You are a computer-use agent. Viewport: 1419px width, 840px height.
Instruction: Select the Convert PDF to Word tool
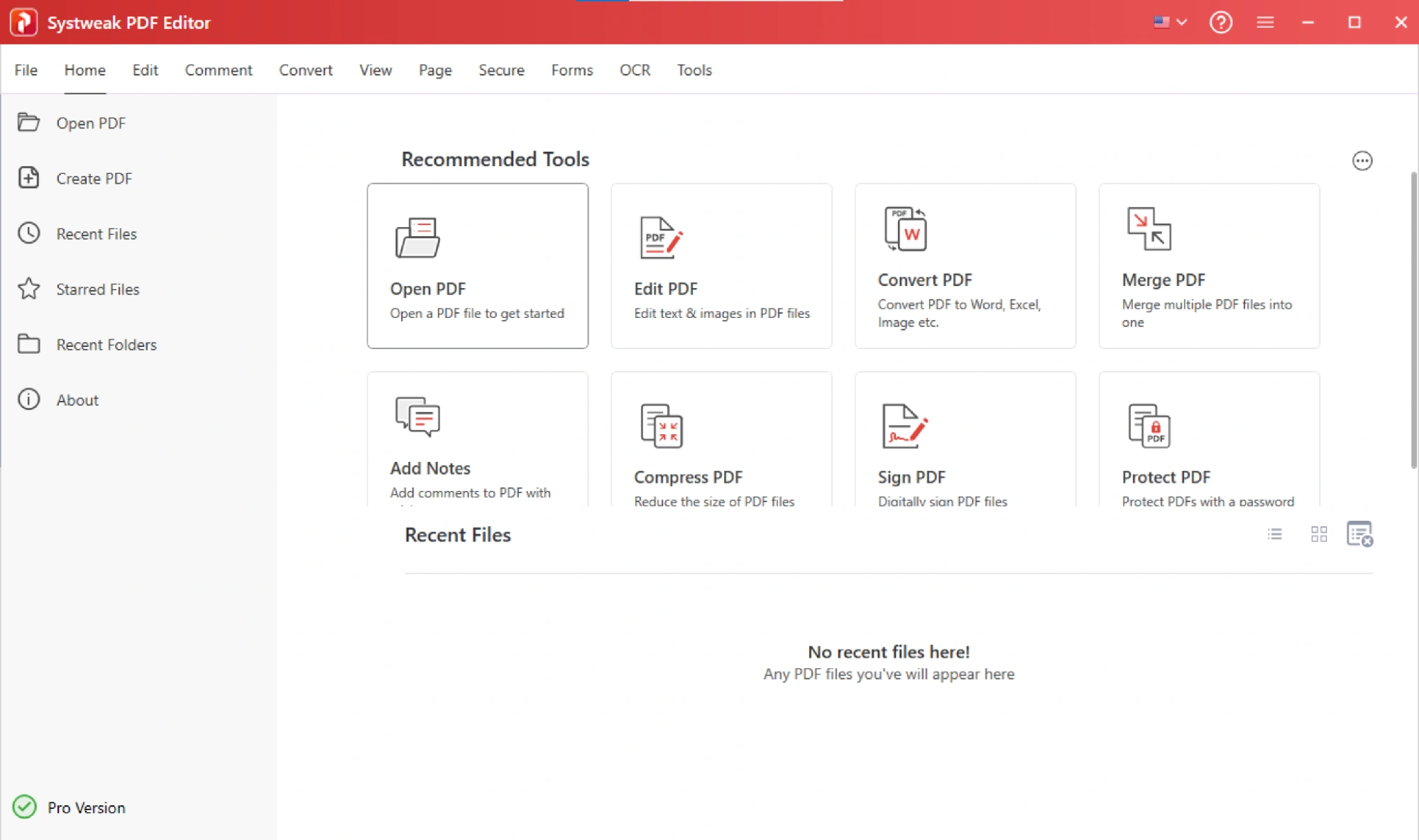964,266
